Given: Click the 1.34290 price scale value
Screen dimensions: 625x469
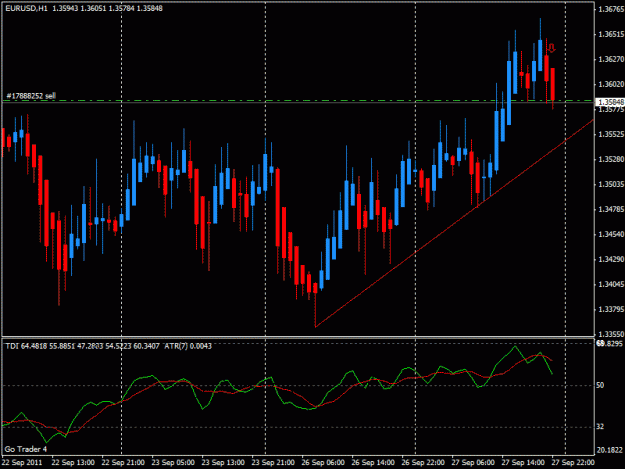Looking at the screenshot, I should pyautogui.click(x=611, y=259).
